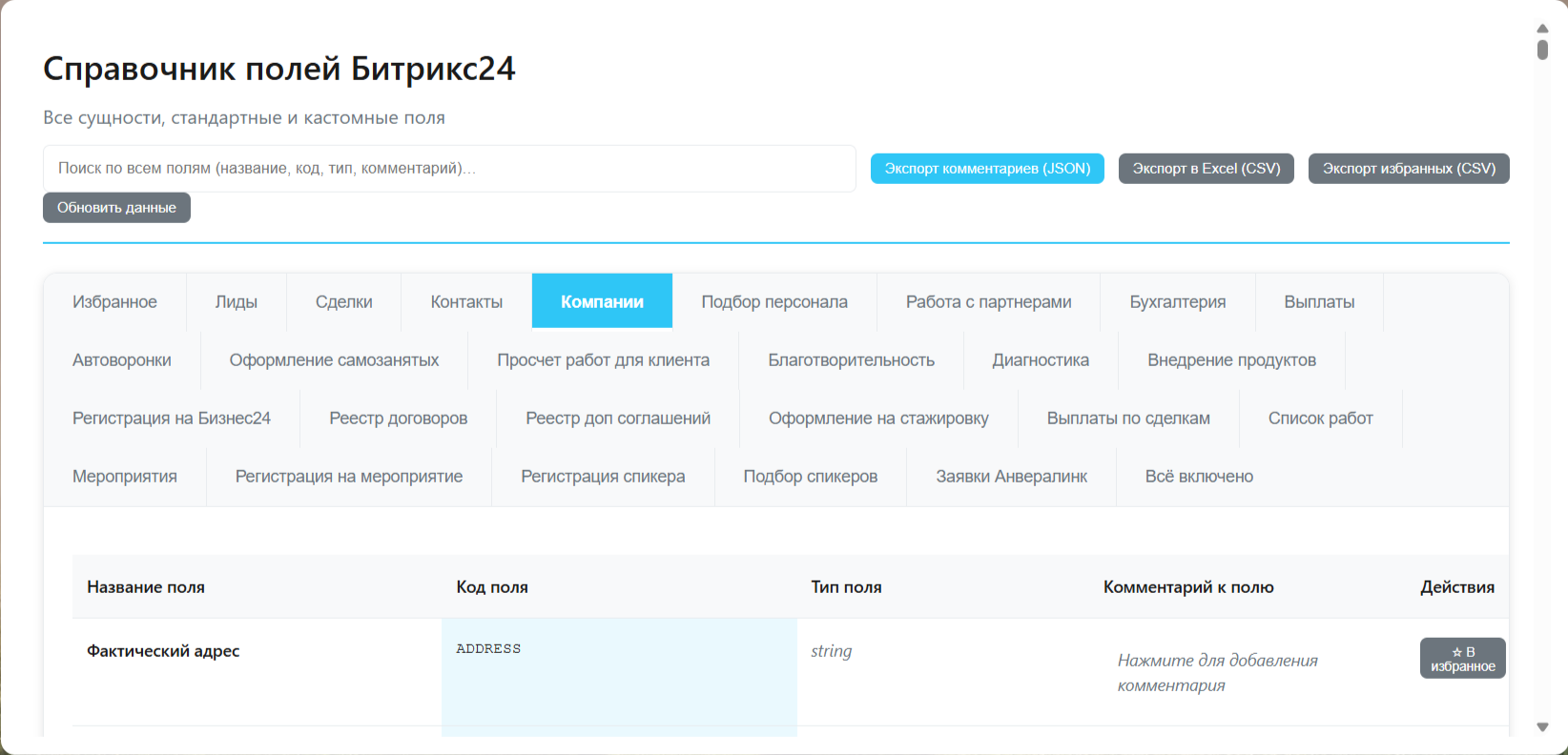Switch to the Лиды tab
This screenshot has height=755, width=1568.
tap(237, 302)
